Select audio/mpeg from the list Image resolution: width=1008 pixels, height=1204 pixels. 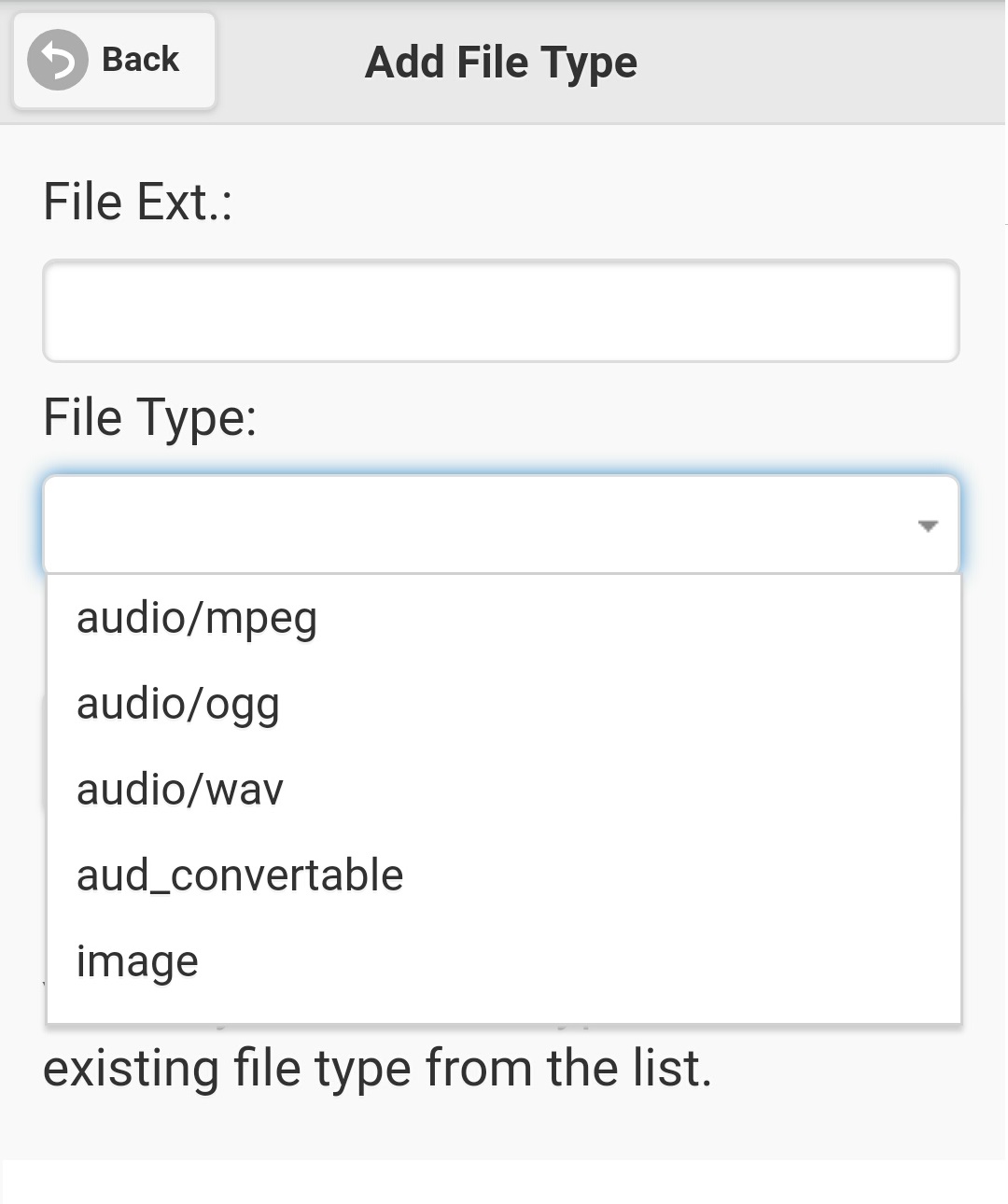tap(197, 619)
